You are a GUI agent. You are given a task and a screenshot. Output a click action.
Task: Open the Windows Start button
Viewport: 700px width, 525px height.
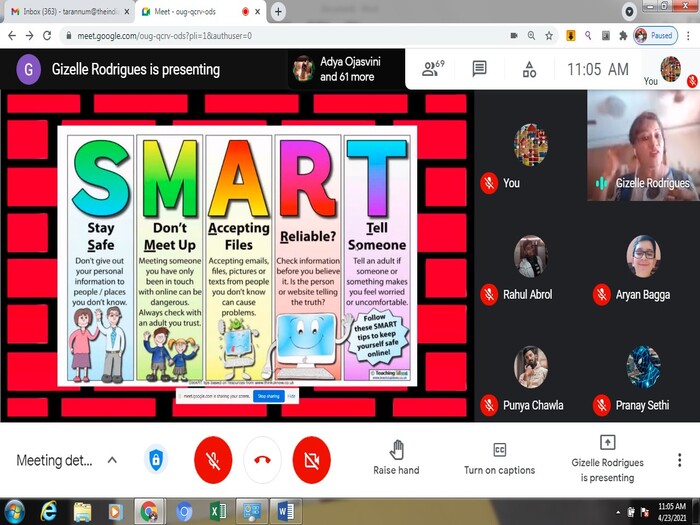point(14,511)
